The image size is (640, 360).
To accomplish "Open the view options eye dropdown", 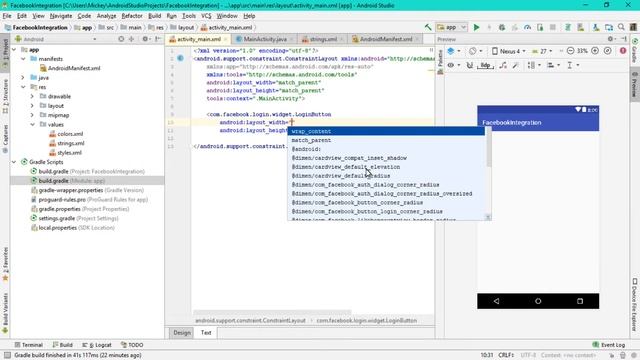I will [x=453, y=65].
